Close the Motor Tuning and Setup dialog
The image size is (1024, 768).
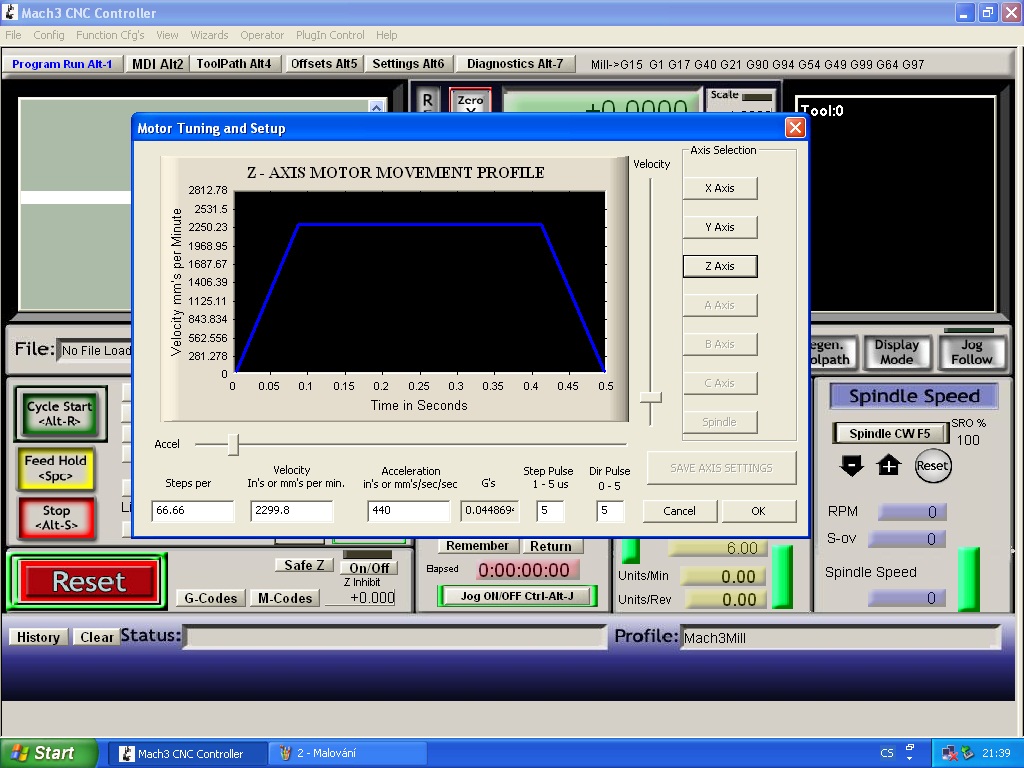point(795,128)
